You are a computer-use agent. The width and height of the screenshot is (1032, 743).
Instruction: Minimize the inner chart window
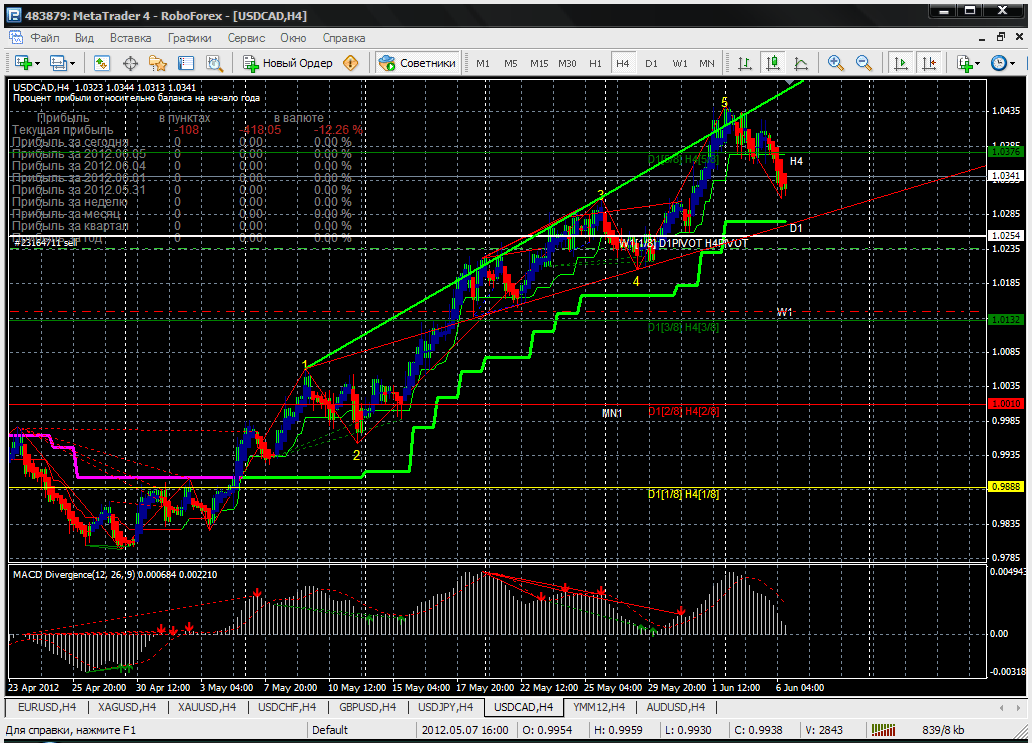983,38
